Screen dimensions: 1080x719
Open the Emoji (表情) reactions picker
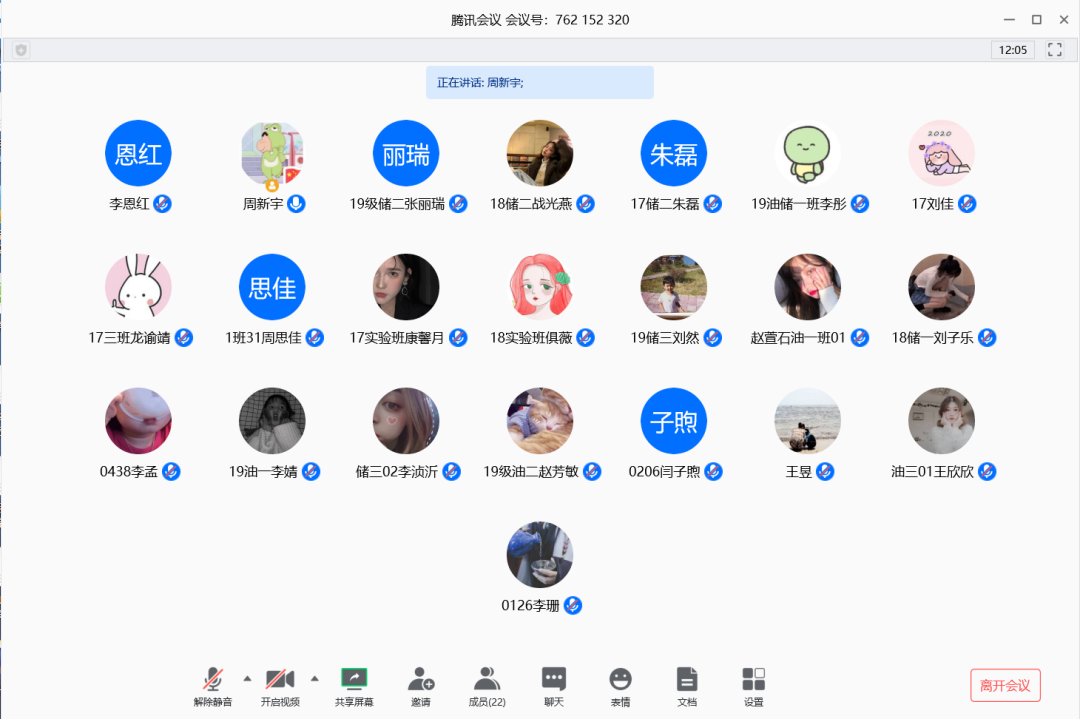620,680
